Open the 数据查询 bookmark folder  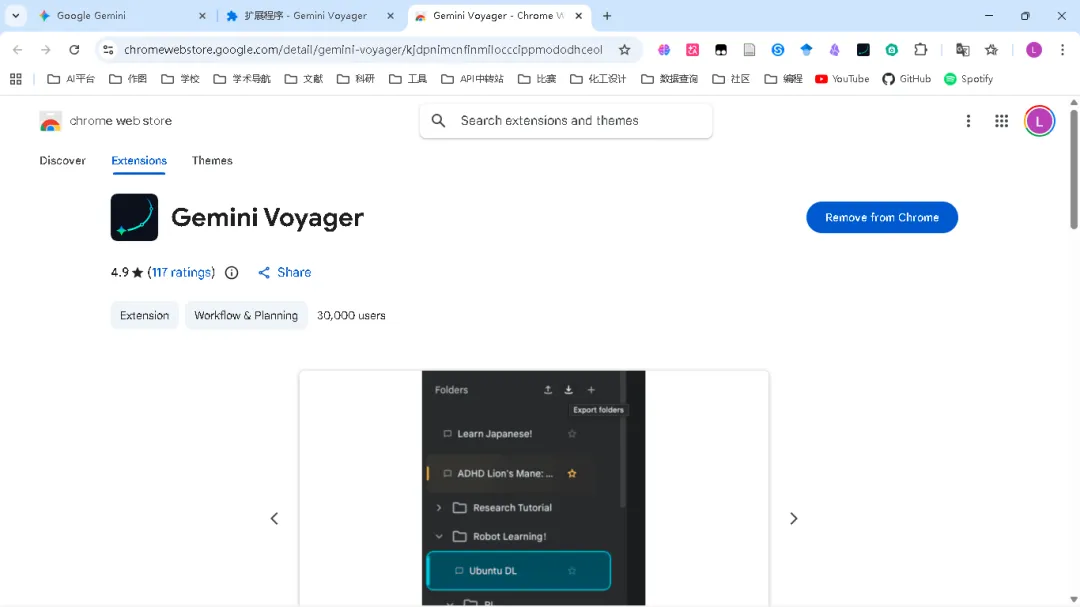pyautogui.click(x=669, y=79)
